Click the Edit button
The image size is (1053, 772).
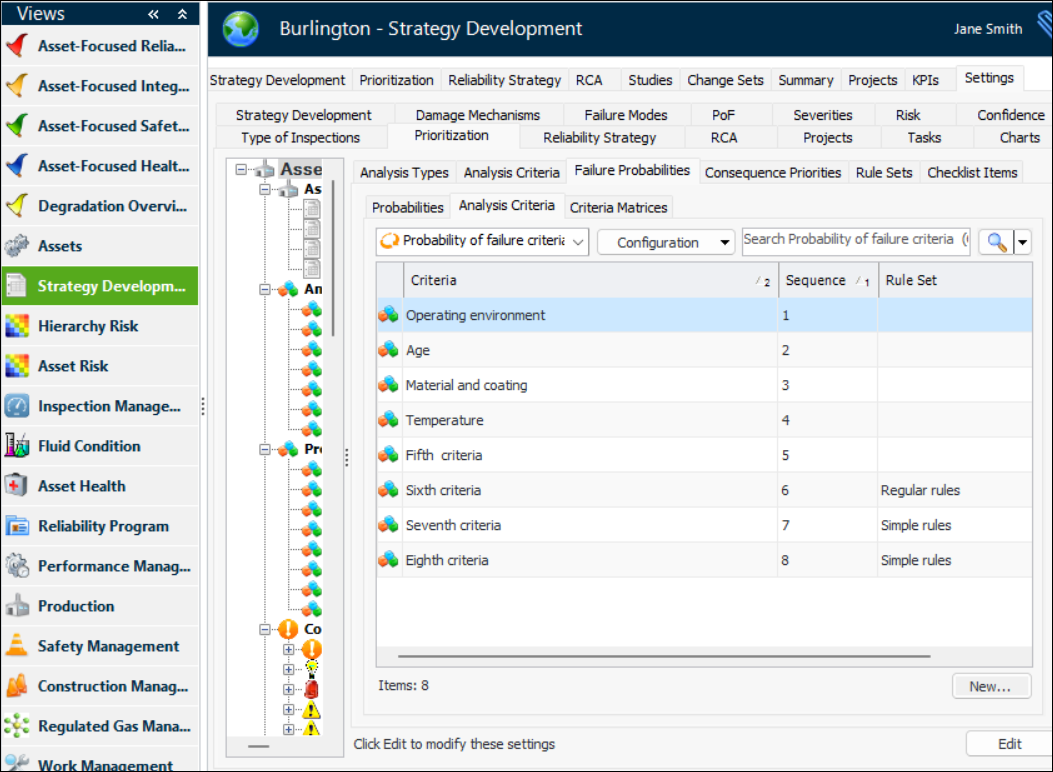1009,744
